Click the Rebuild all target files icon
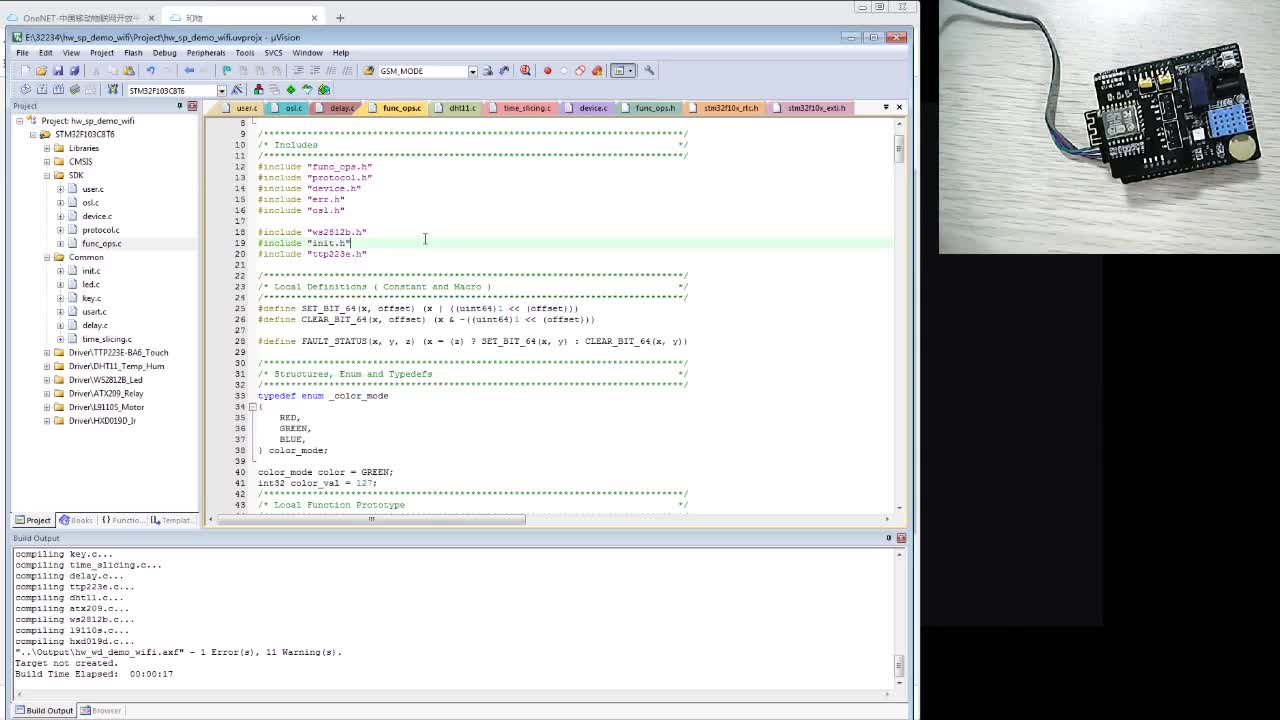The width and height of the screenshot is (1280, 720). point(58,90)
